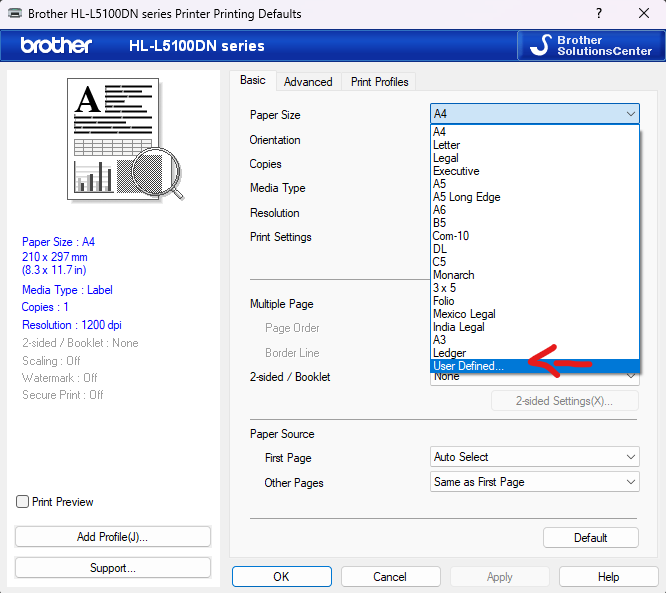The height and width of the screenshot is (593, 666).
Task: Open the Print Profiles tab
Action: click(379, 82)
